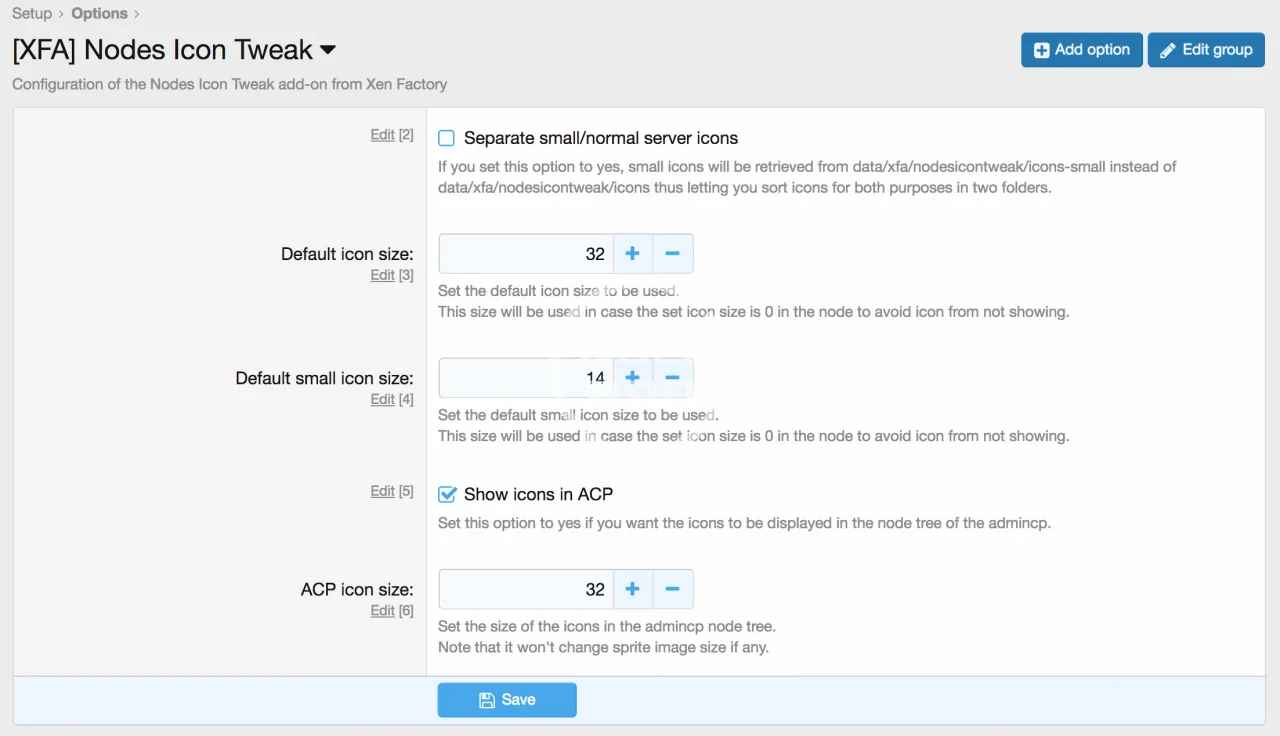Uncheck Show icons in ACP

[x=447, y=494]
